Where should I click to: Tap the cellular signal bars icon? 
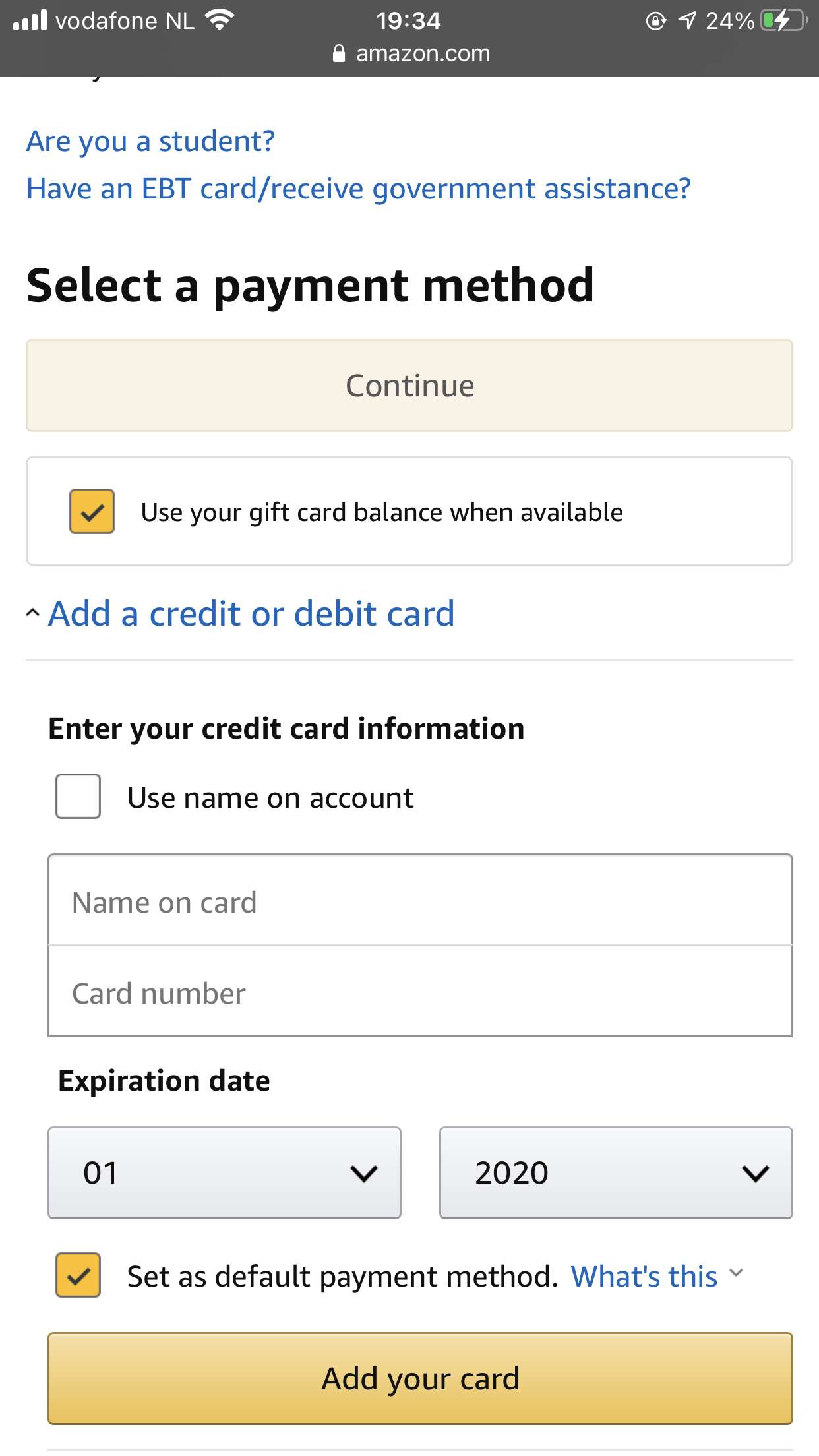click(30, 20)
